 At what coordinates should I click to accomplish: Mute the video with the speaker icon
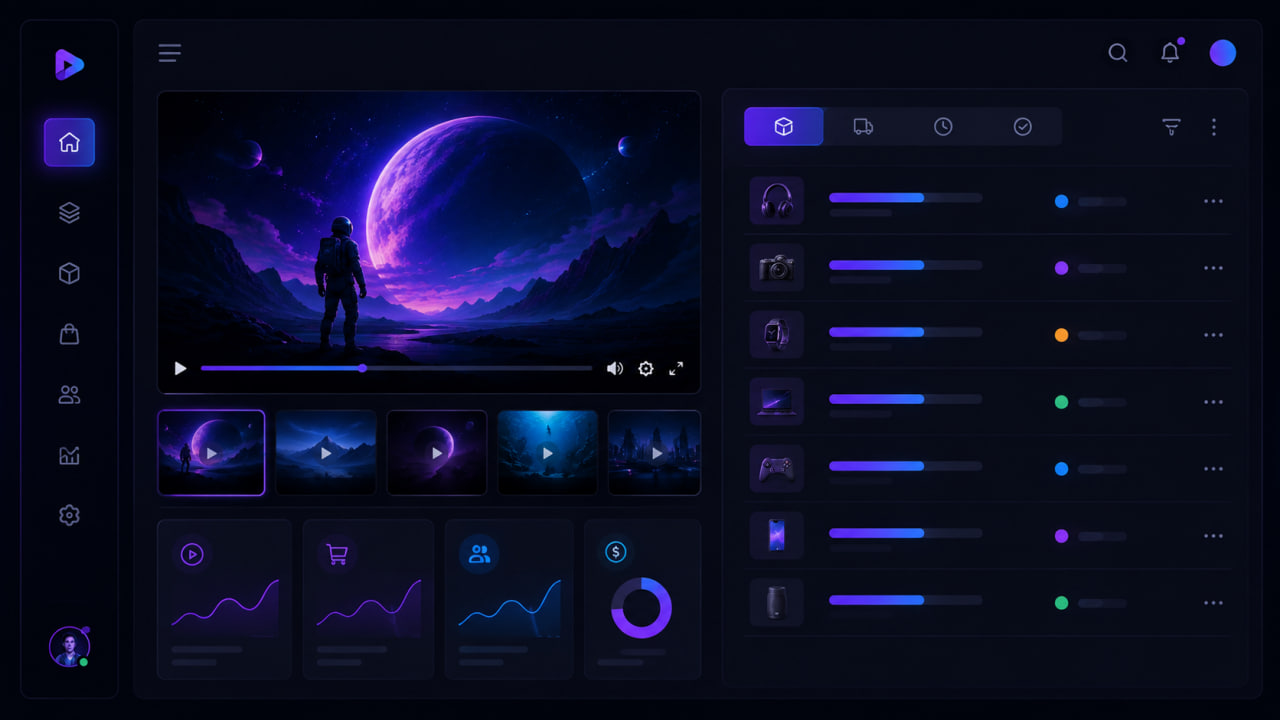coord(614,368)
